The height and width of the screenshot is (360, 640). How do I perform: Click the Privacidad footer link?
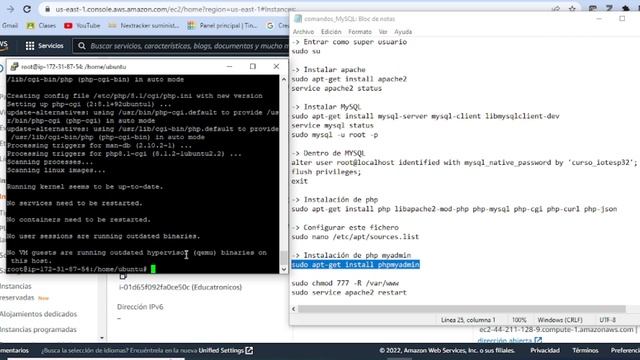pos(545,350)
